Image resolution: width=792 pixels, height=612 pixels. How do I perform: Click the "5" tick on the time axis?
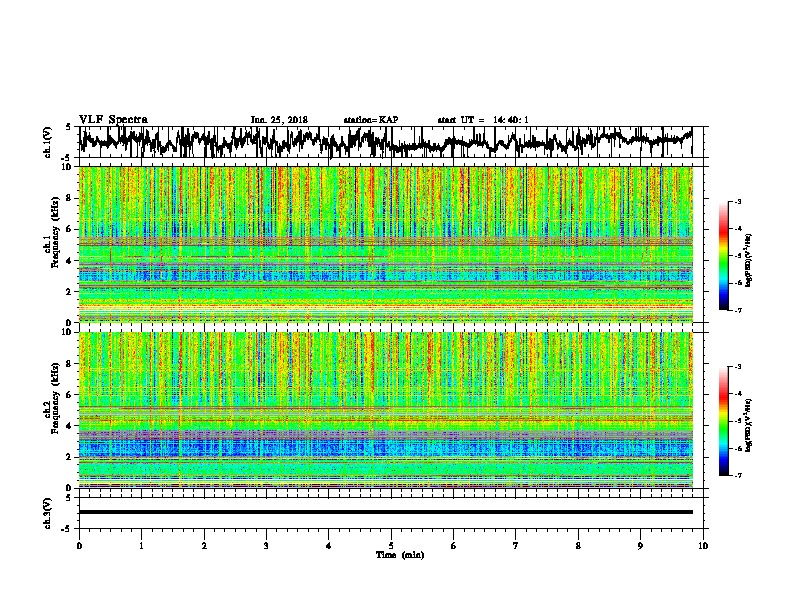[x=391, y=546]
